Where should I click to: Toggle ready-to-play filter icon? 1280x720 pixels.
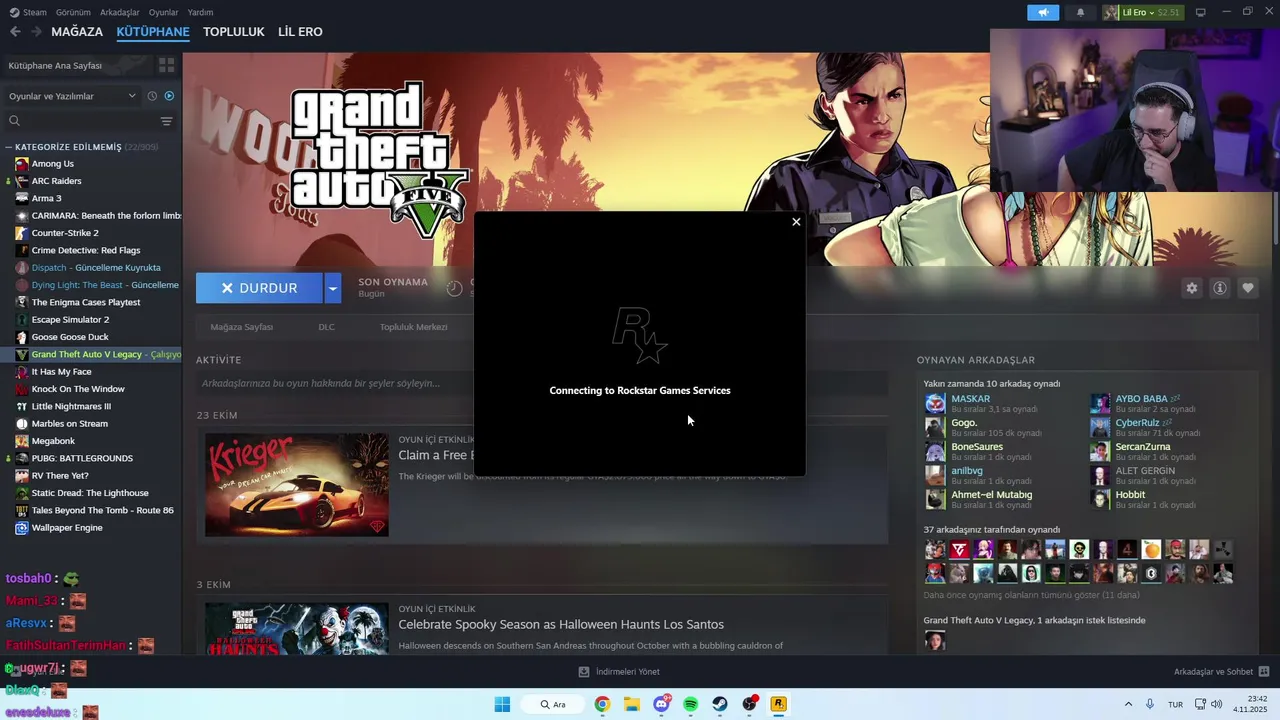pos(169,96)
